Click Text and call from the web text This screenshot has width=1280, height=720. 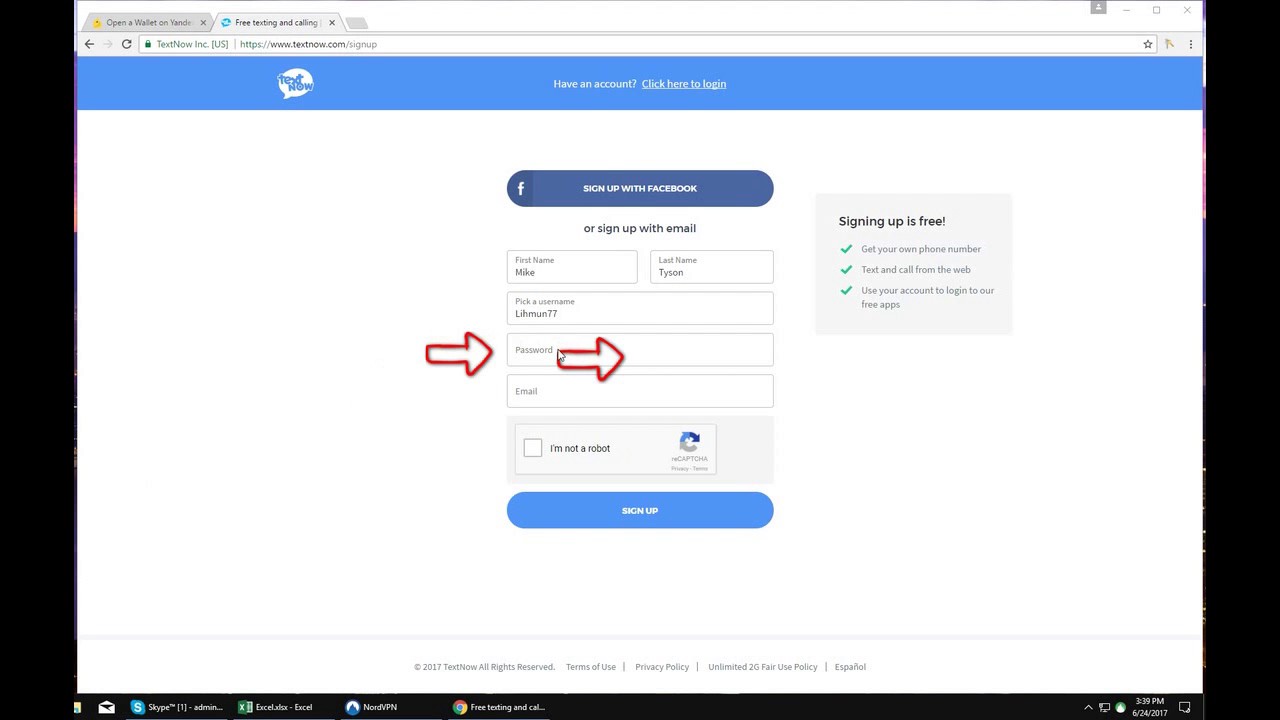coord(916,270)
